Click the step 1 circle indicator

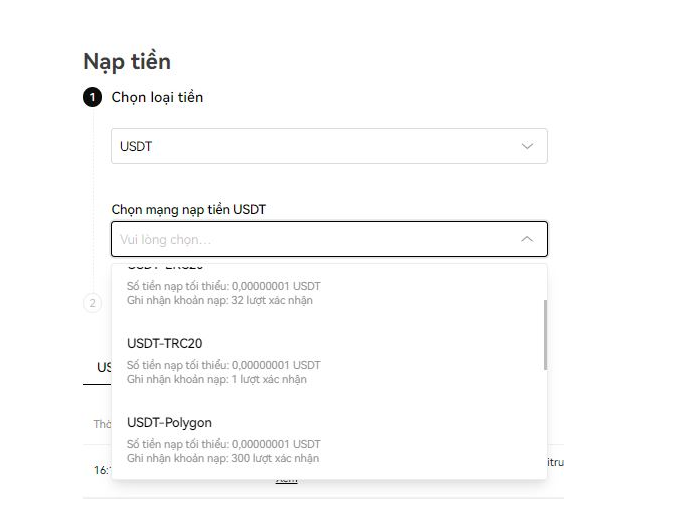tap(93, 98)
